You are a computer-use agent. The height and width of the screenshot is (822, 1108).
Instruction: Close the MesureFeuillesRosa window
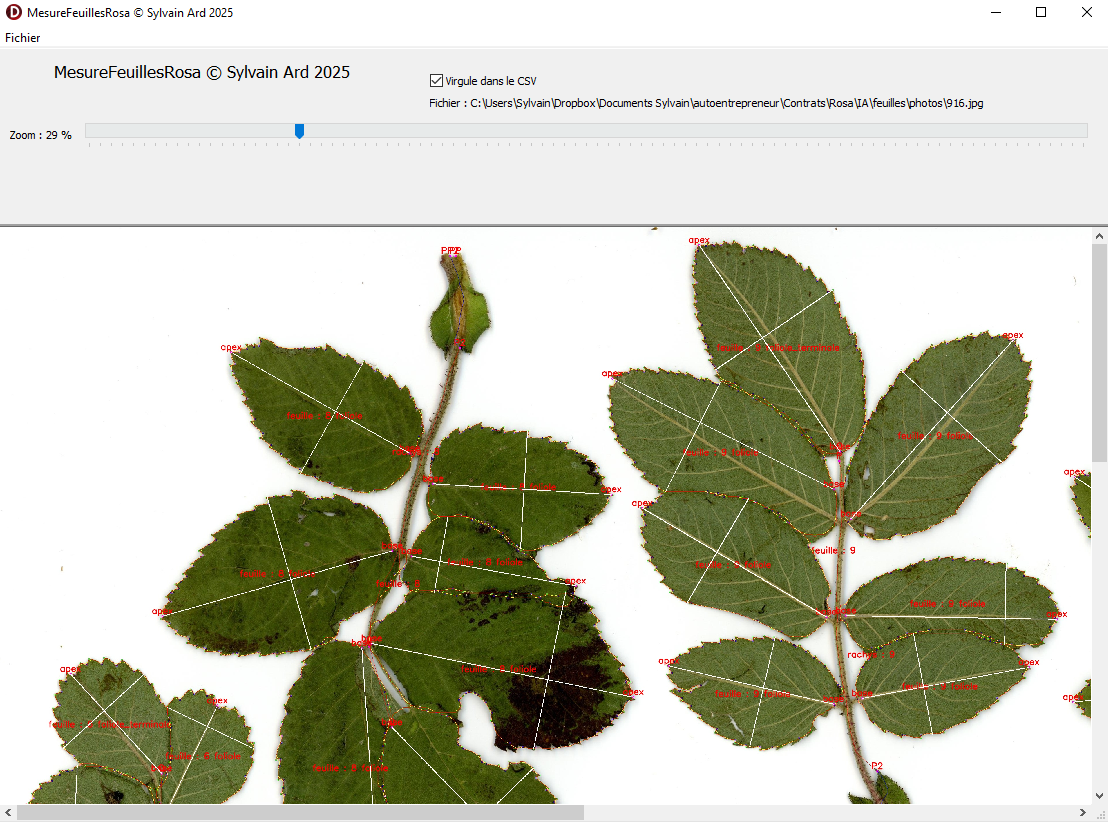(1086, 12)
